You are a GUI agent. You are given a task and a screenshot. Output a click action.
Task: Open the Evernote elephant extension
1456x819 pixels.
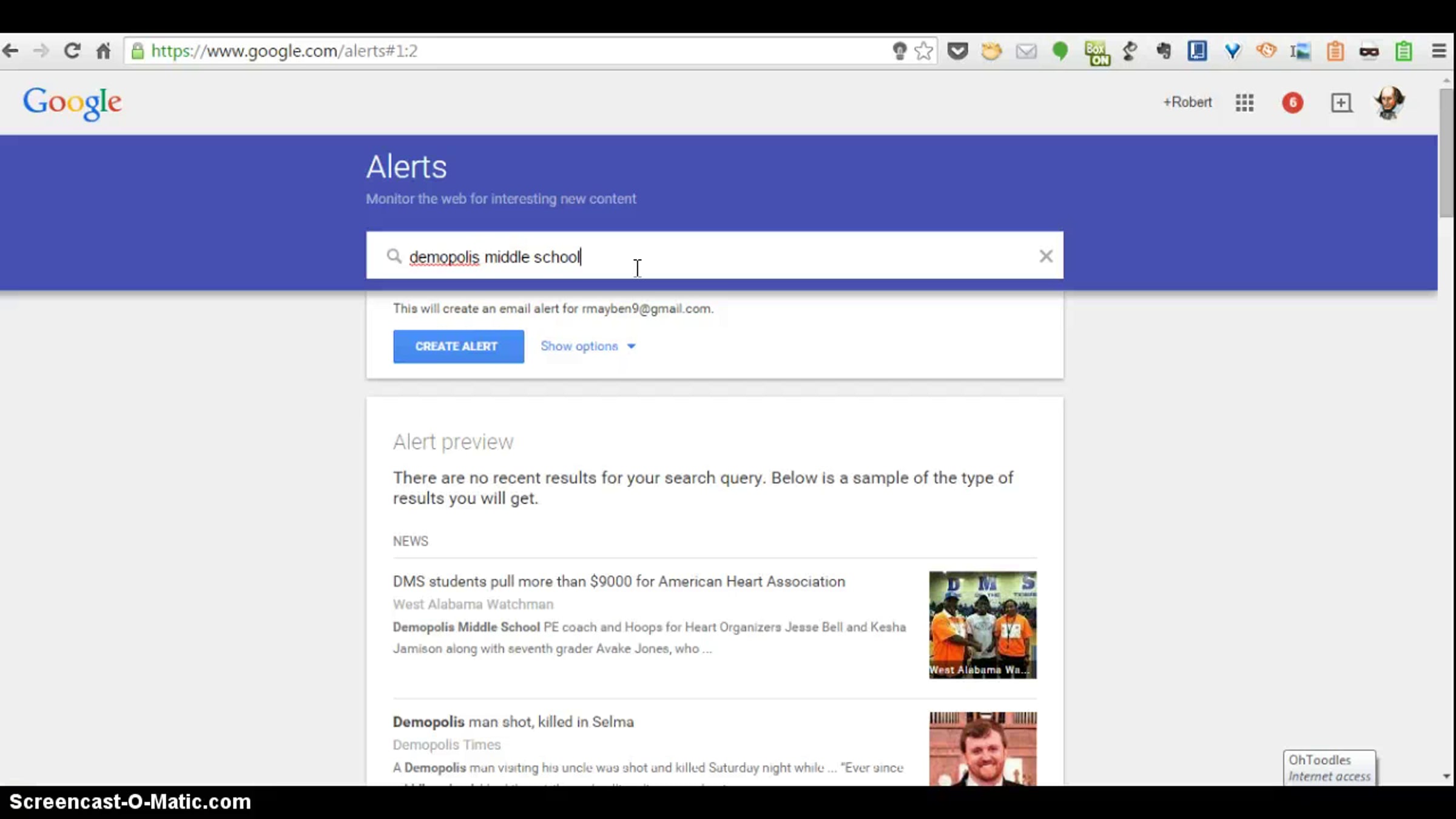[x=1163, y=51]
